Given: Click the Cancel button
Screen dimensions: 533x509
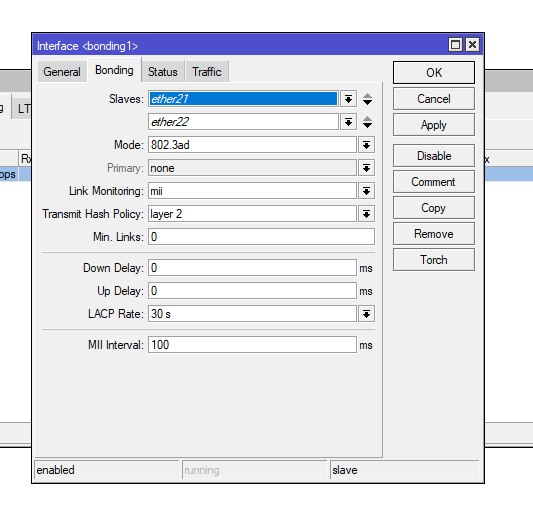Looking at the screenshot, I should [434, 99].
